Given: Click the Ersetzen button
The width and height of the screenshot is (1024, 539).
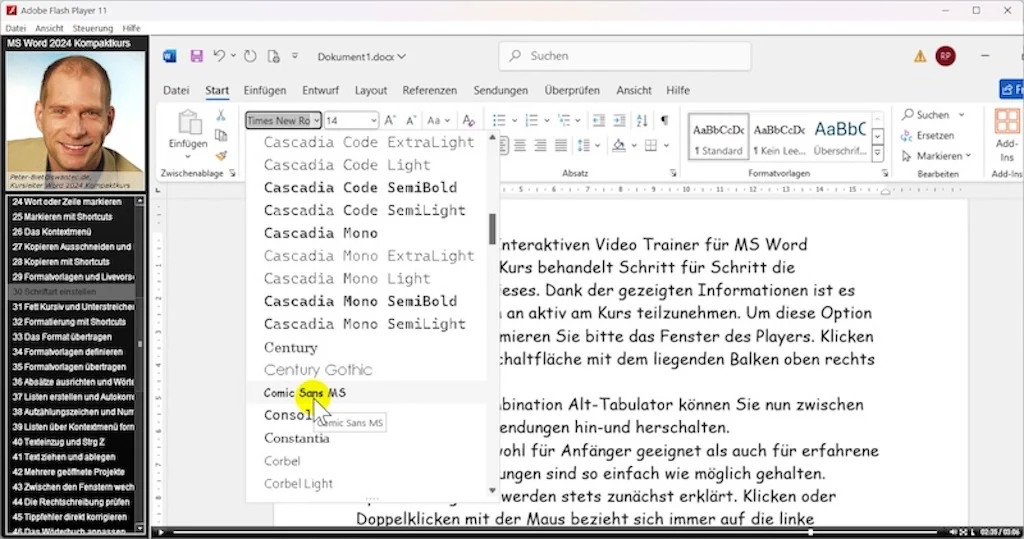Looking at the screenshot, I should click(927, 135).
